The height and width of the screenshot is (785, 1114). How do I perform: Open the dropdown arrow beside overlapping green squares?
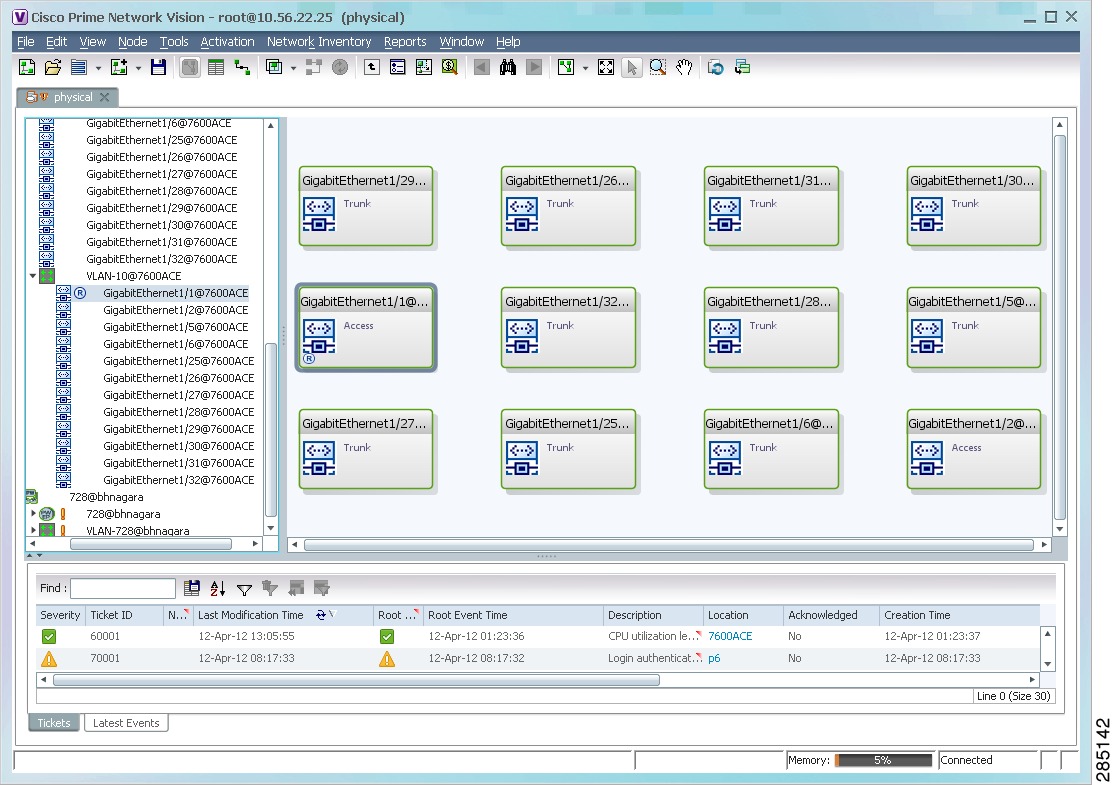coord(293,68)
